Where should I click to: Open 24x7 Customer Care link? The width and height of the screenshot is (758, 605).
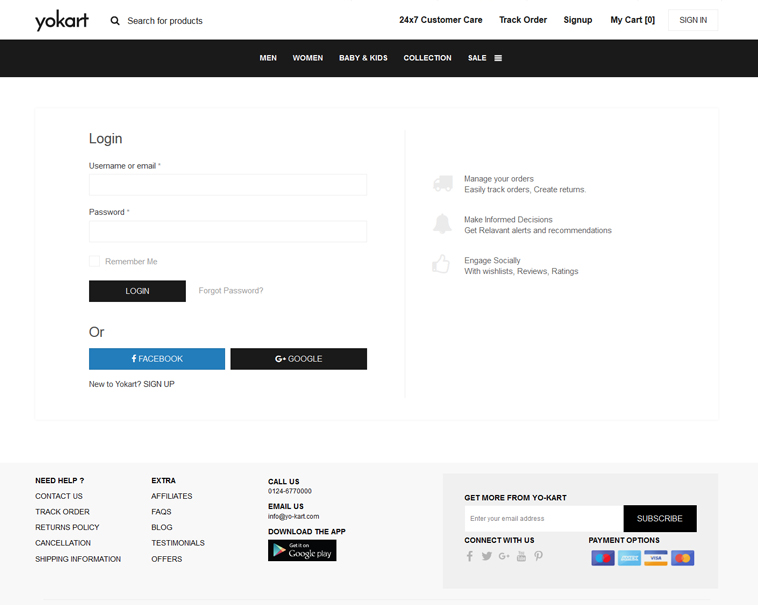(441, 20)
